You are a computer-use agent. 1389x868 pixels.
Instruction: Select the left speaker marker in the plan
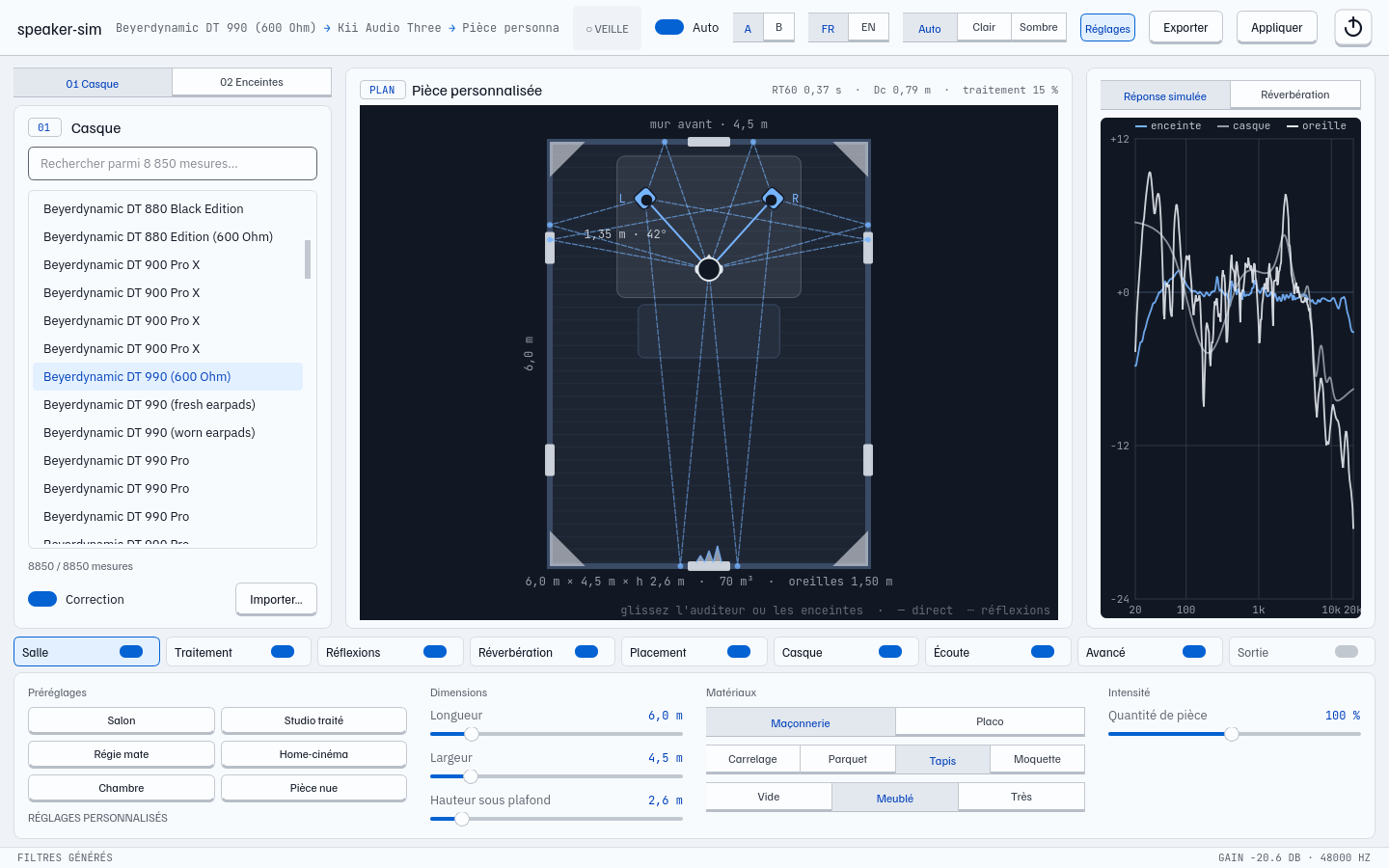(645, 199)
